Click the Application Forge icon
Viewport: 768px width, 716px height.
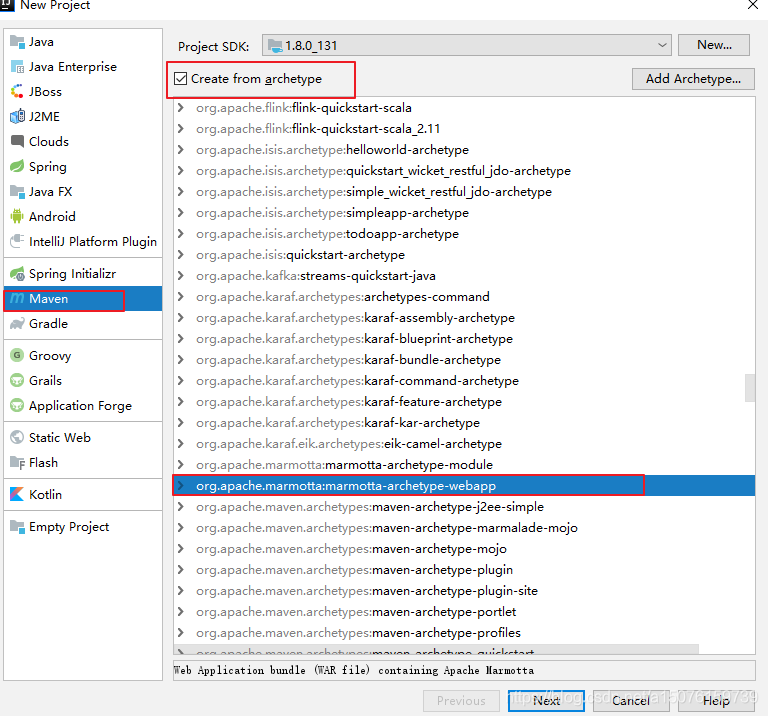(17, 406)
